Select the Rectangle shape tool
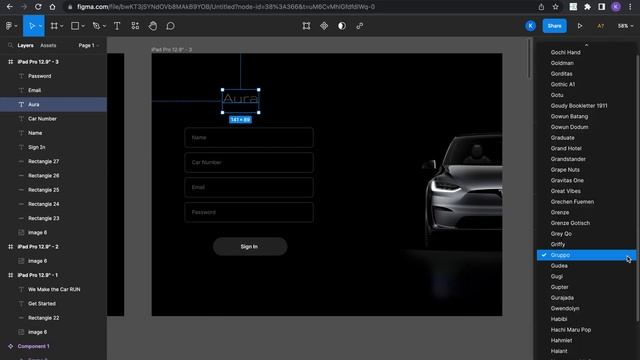 click(75, 26)
